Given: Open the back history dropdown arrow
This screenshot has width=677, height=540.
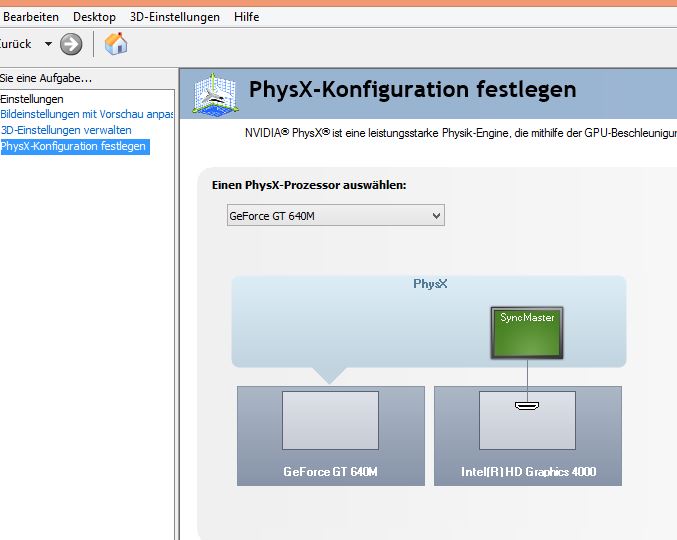Looking at the screenshot, I should (x=48, y=44).
